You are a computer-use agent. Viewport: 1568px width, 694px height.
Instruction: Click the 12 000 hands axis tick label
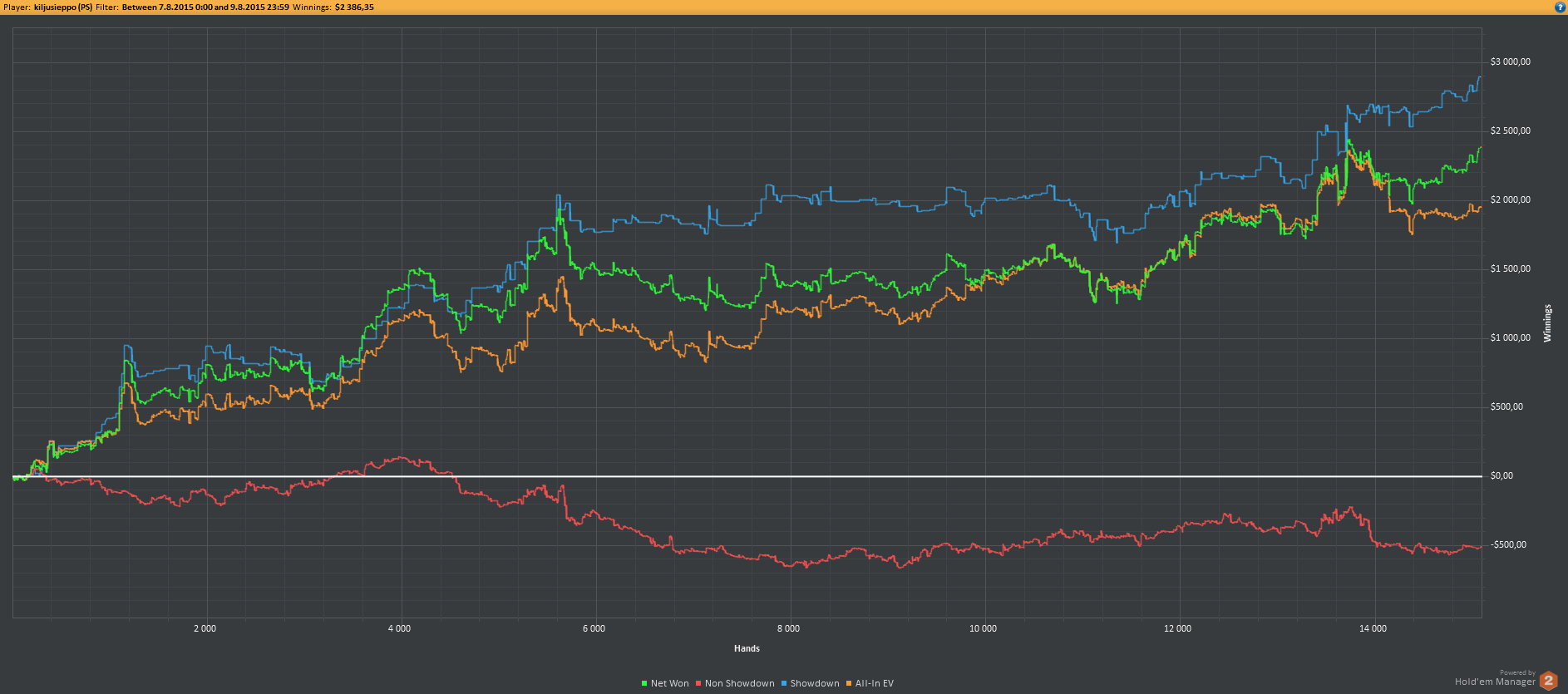pyautogui.click(x=1177, y=628)
